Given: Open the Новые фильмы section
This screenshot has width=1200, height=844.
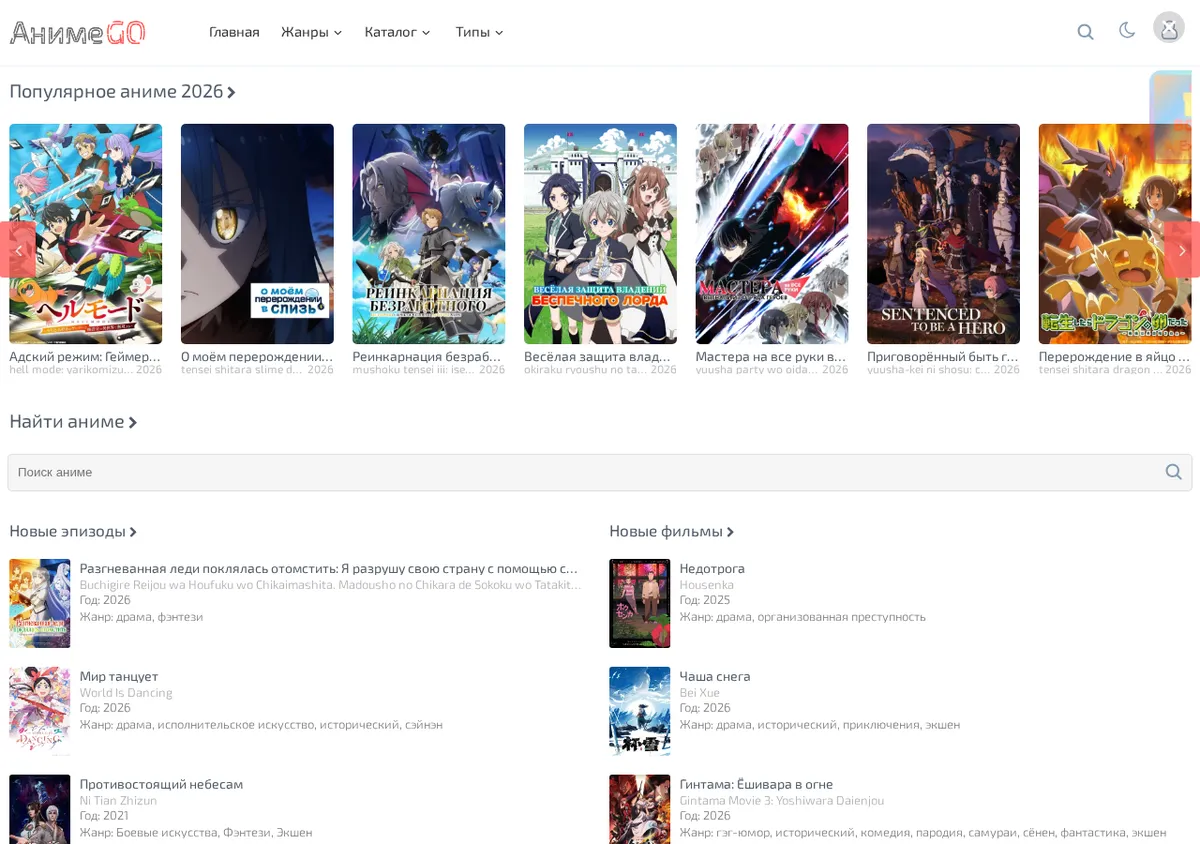Looking at the screenshot, I should [x=672, y=532].
